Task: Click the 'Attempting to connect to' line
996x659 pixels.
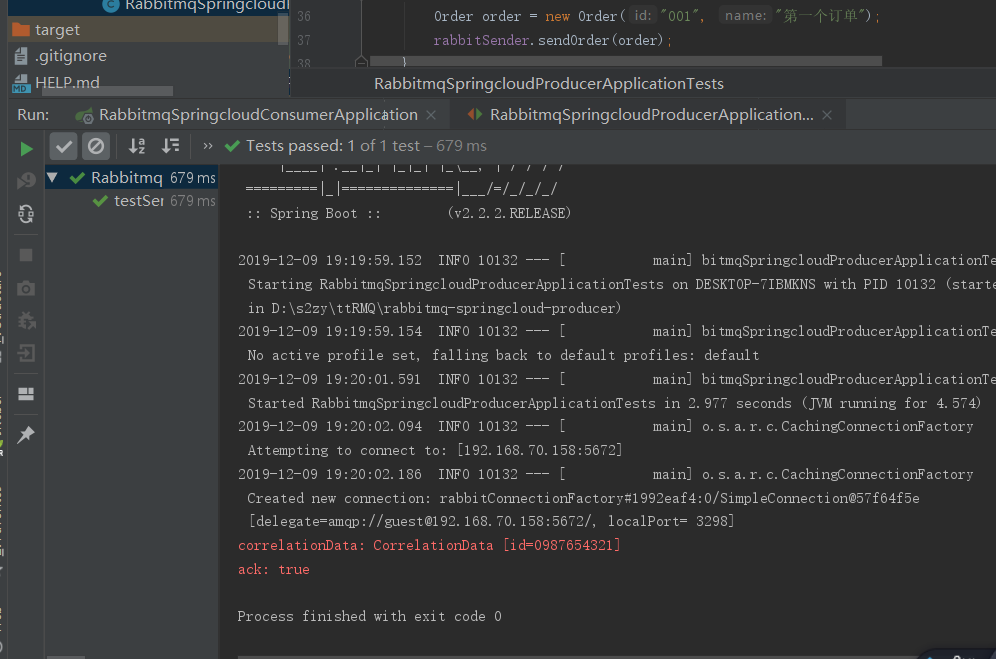Action: pyautogui.click(x=434, y=451)
